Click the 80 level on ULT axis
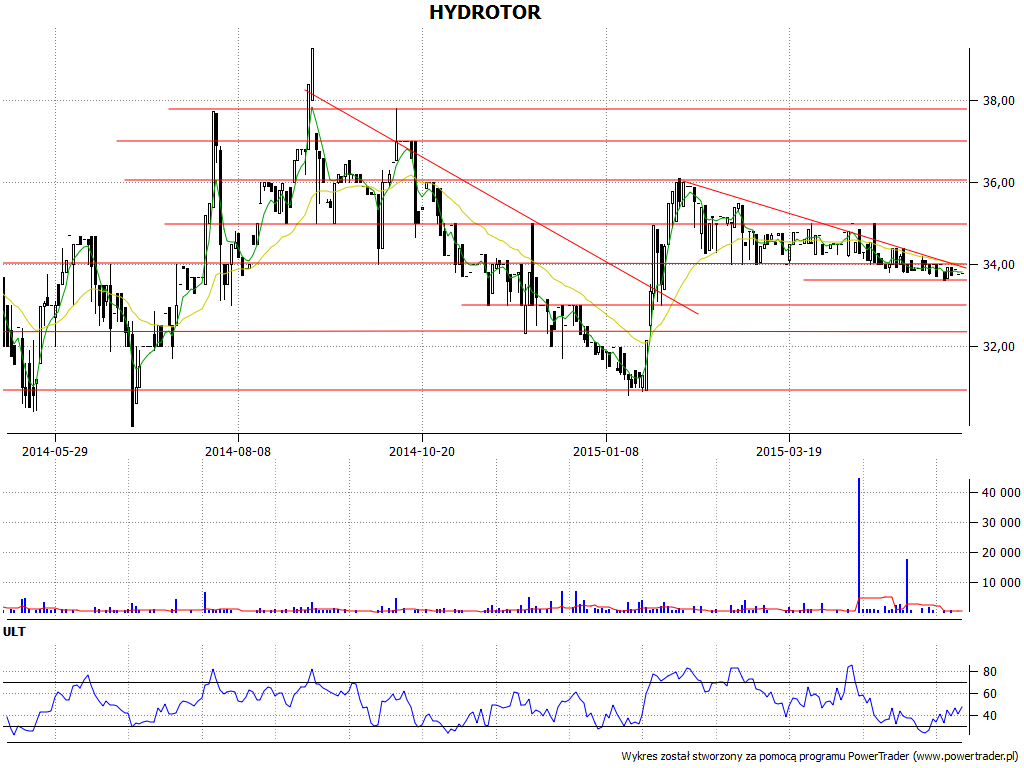Image resolution: width=1024 pixels, height=768 pixels. 989,672
